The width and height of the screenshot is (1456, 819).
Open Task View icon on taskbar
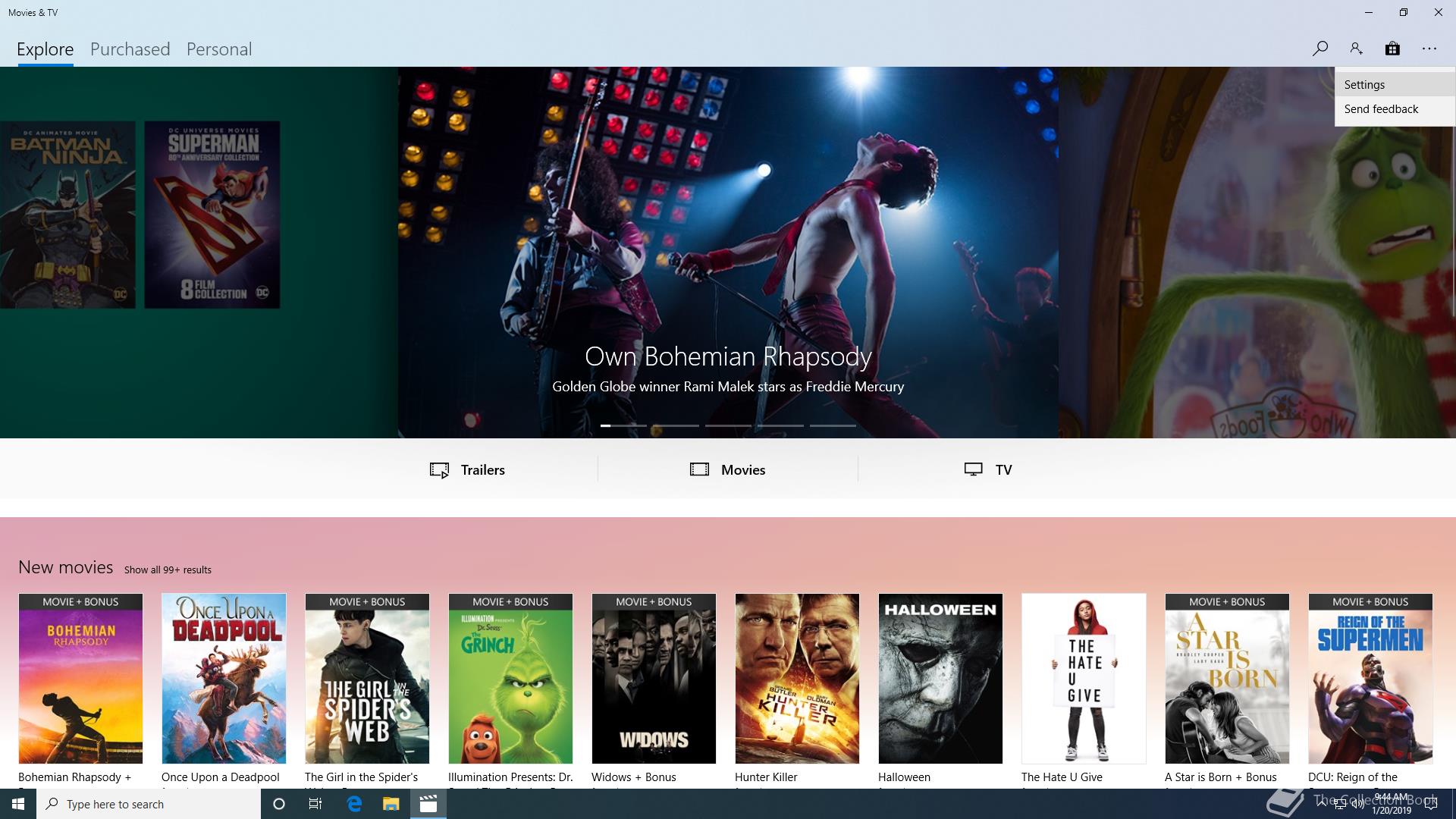[315, 804]
